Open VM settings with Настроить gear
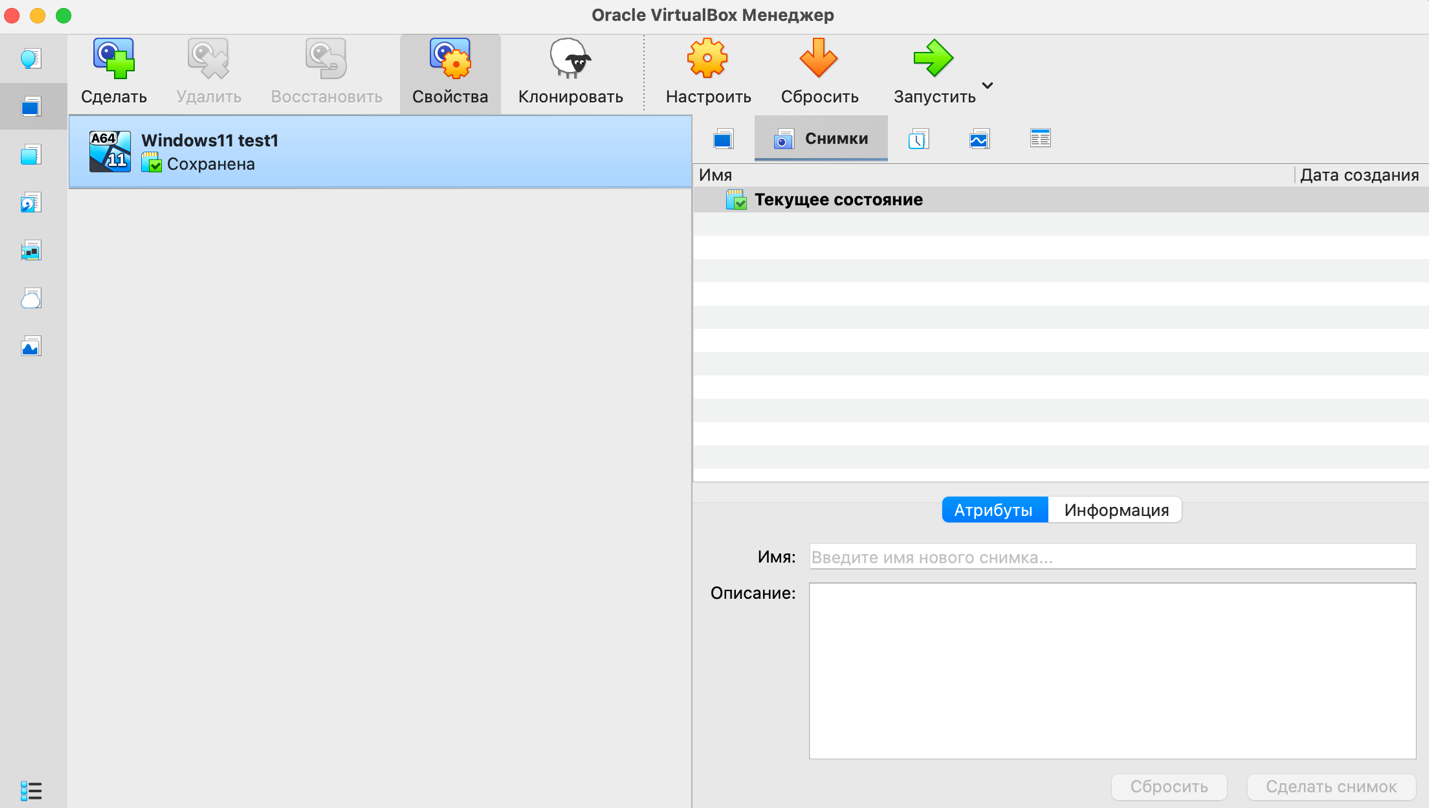 pyautogui.click(x=708, y=60)
